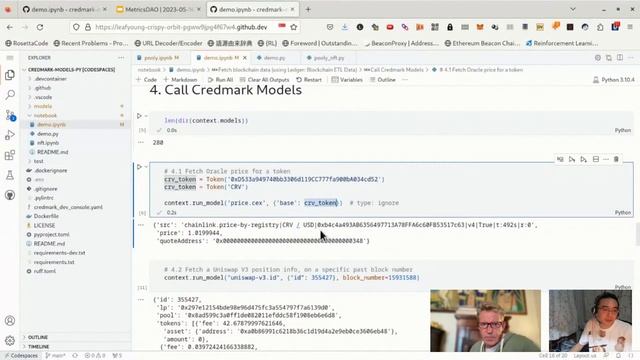Switch to MetricsDAO browser tab
640x360 pixels.
point(158,9)
